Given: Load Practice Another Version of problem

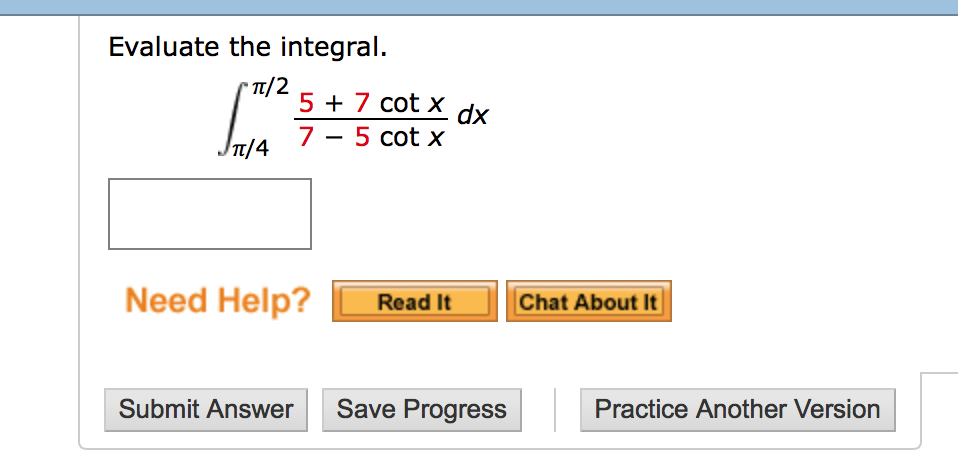Looking at the screenshot, I should click(737, 409).
